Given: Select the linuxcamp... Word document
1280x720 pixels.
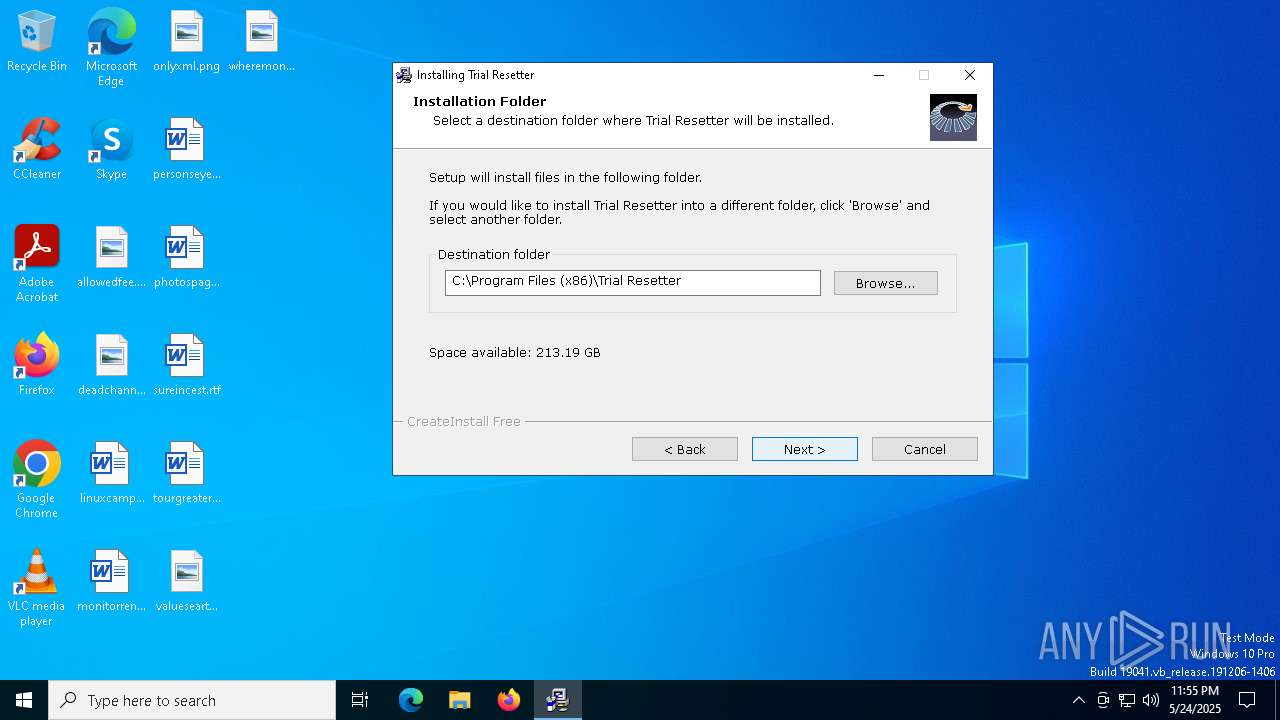Looking at the screenshot, I should (x=111, y=473).
